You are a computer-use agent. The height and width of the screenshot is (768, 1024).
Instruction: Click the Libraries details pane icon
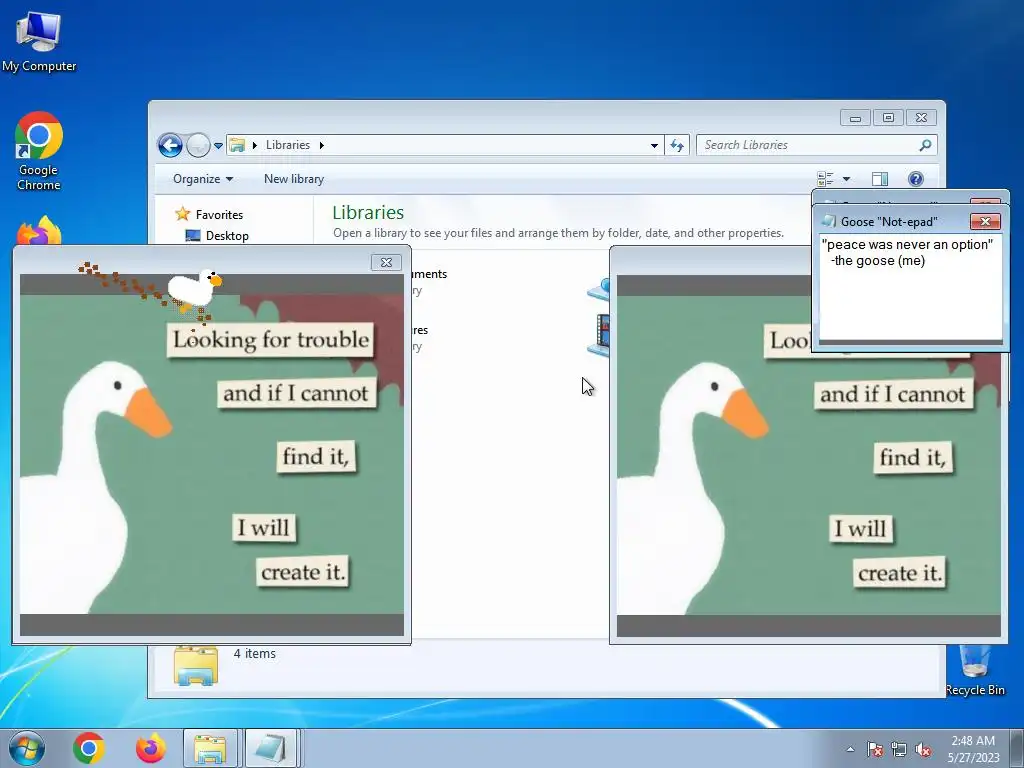point(196,665)
